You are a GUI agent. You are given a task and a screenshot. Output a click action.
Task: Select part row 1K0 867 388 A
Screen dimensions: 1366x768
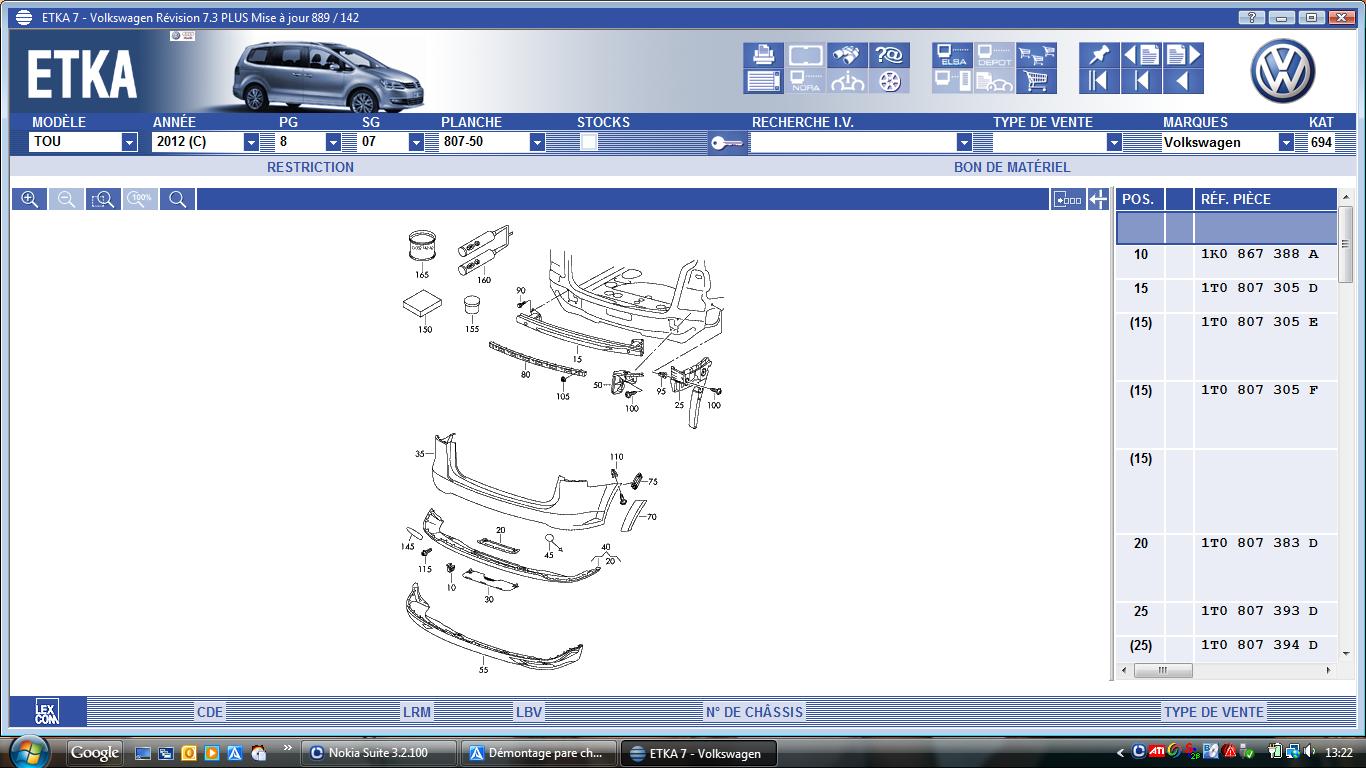pyautogui.click(x=1259, y=254)
